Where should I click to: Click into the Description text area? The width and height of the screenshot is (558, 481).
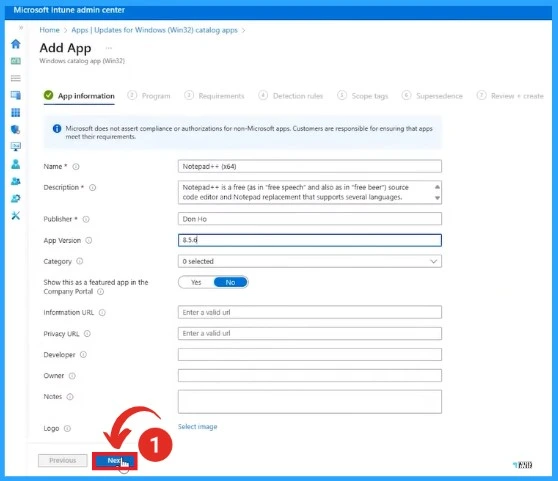pos(310,192)
